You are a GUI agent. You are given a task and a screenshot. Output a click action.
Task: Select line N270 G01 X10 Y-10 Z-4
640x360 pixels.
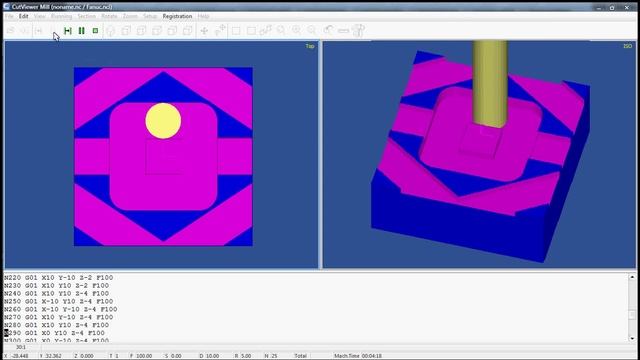click(59, 317)
